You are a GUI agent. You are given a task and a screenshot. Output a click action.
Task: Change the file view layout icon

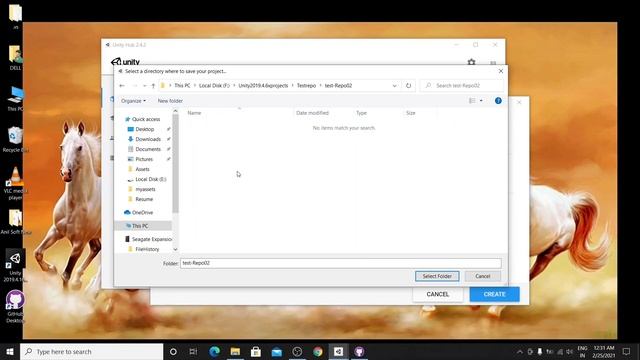tap(472, 101)
